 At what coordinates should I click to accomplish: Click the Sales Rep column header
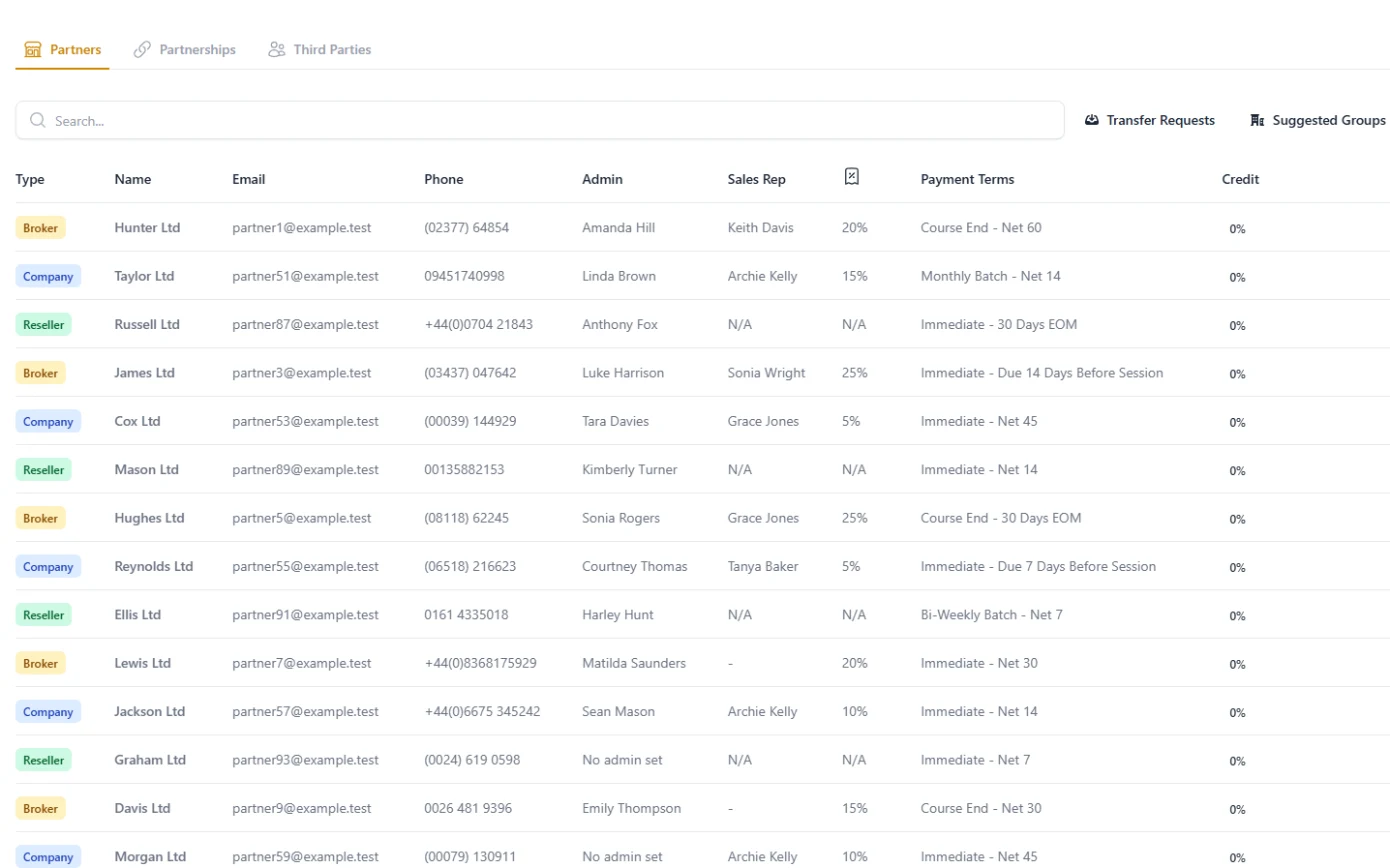[757, 180]
